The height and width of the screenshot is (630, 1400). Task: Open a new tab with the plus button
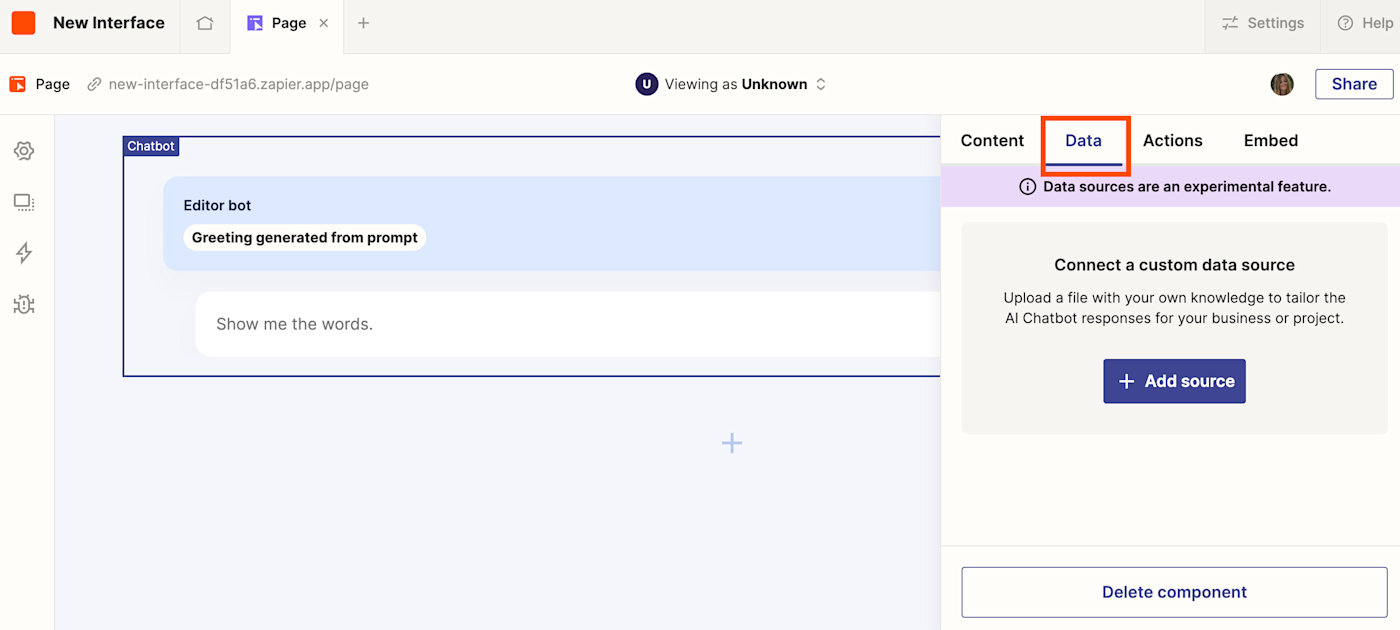(363, 22)
